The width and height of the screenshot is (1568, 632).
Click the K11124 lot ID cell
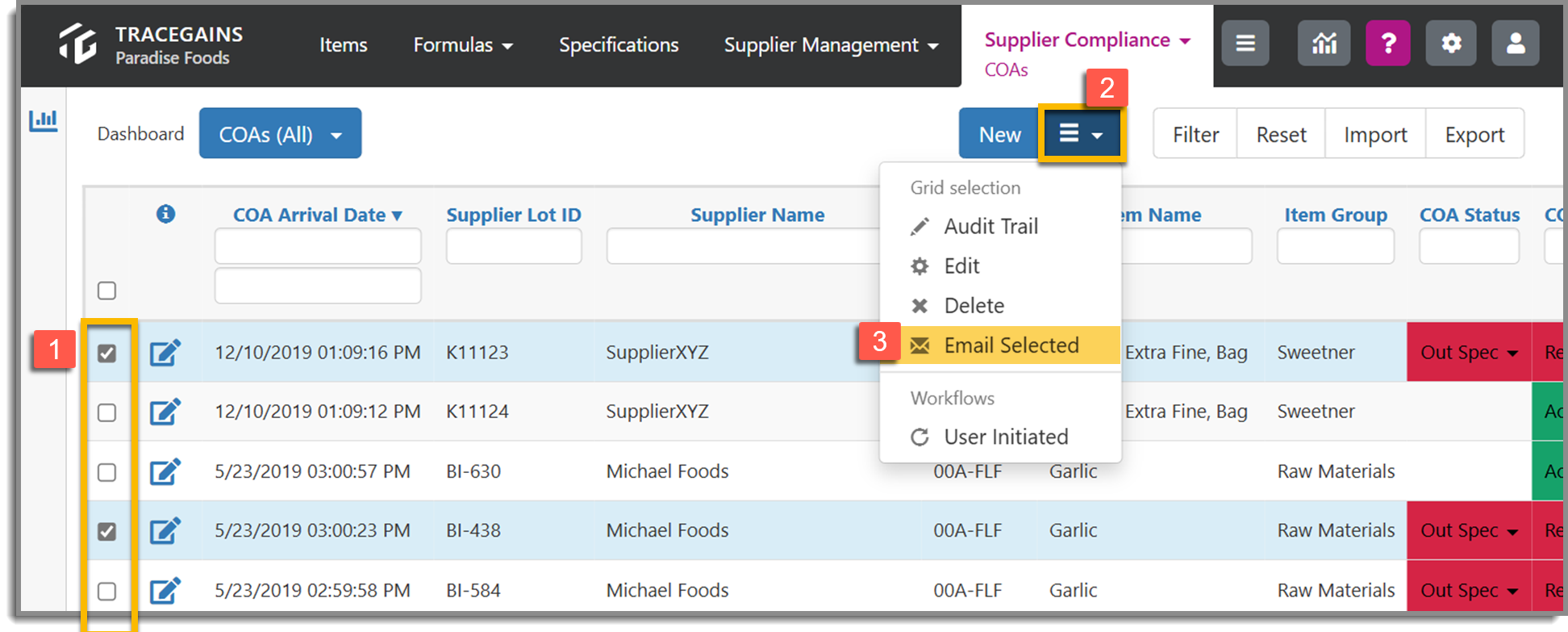[x=477, y=412]
